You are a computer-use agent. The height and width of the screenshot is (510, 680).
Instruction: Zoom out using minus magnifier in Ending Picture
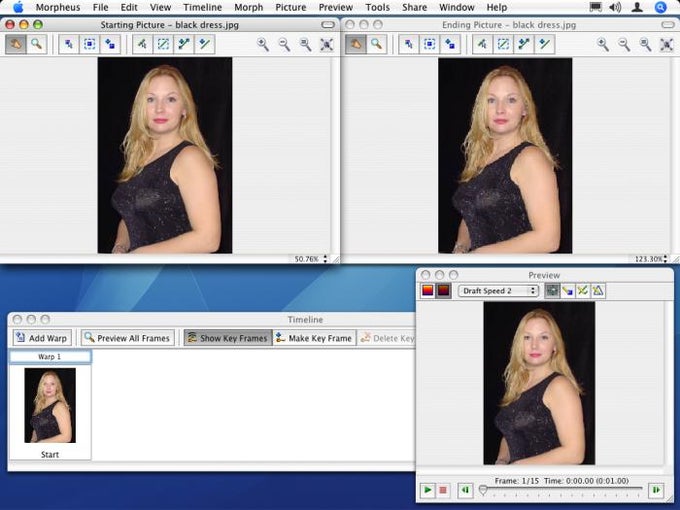click(x=624, y=44)
